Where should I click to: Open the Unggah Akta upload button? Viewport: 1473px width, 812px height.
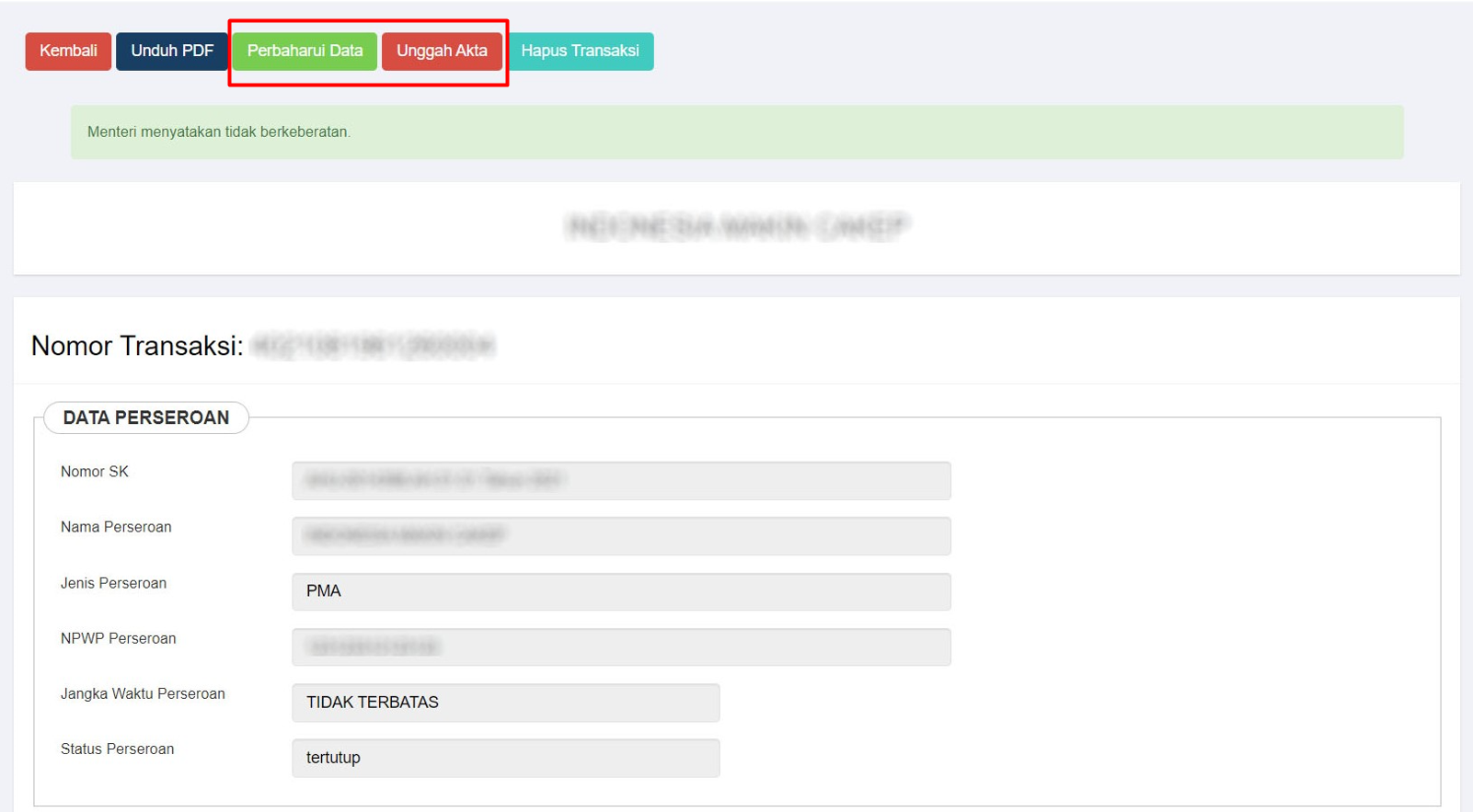pyautogui.click(x=442, y=51)
